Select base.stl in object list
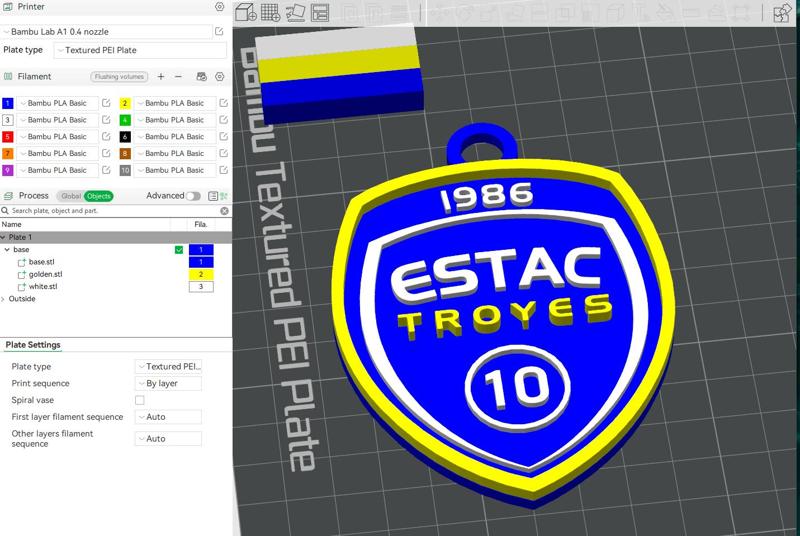This screenshot has width=800, height=536. [41, 262]
